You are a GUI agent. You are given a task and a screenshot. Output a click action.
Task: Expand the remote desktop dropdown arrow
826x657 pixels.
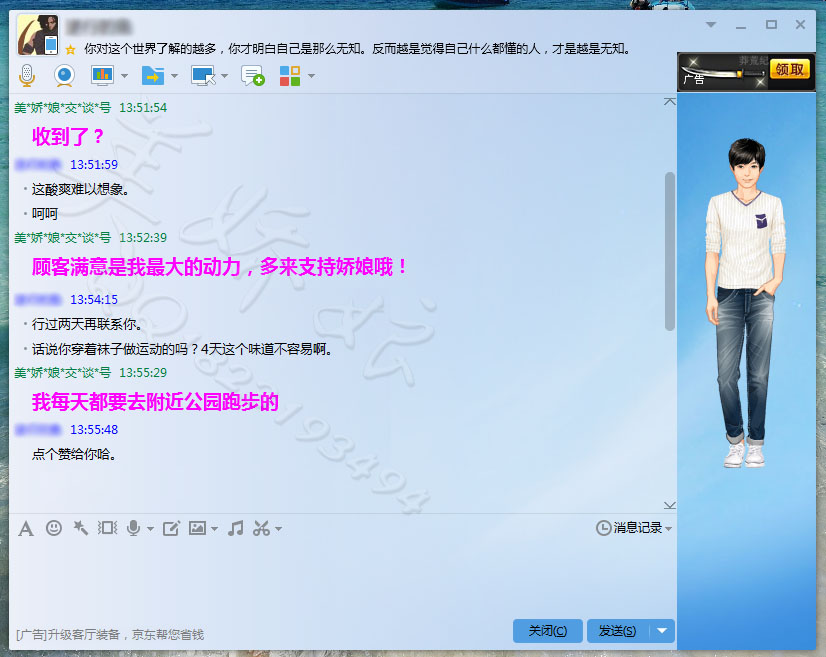[x=224, y=76]
